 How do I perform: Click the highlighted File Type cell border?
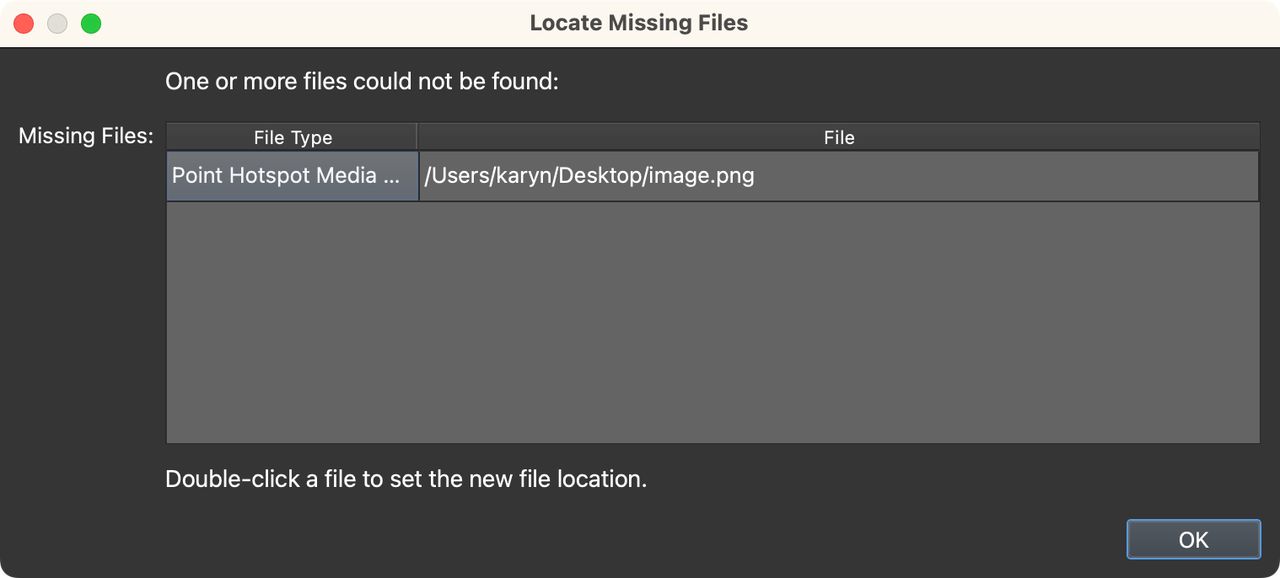(417, 175)
